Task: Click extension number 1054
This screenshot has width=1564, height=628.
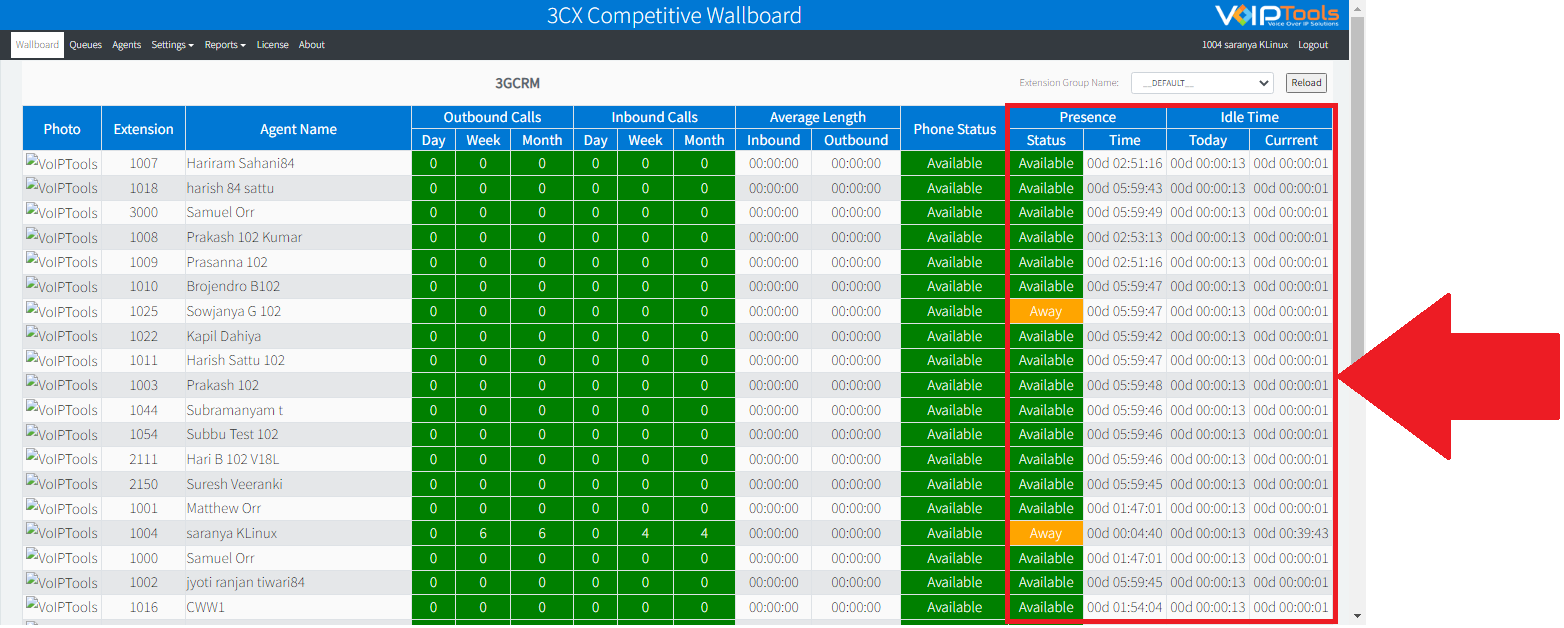Action: 143,434
